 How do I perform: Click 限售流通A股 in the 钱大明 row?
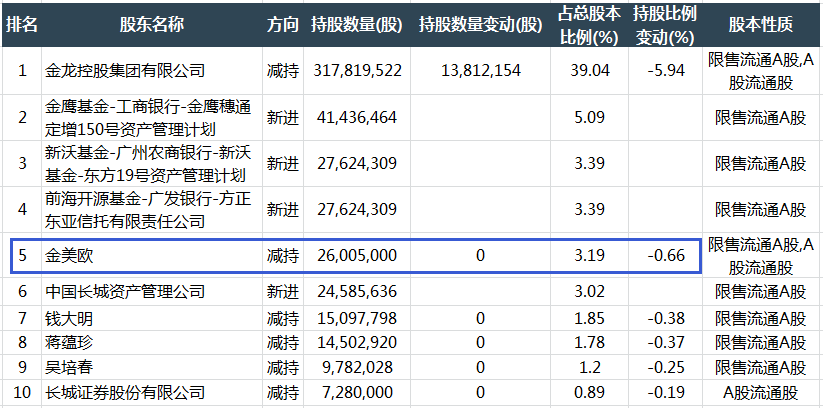click(x=761, y=318)
